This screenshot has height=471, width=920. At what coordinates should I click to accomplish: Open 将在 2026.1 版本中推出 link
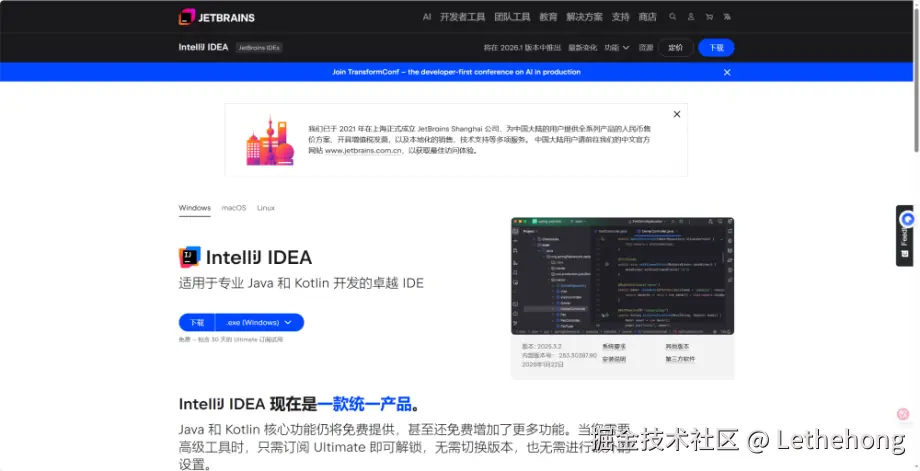(x=522, y=48)
